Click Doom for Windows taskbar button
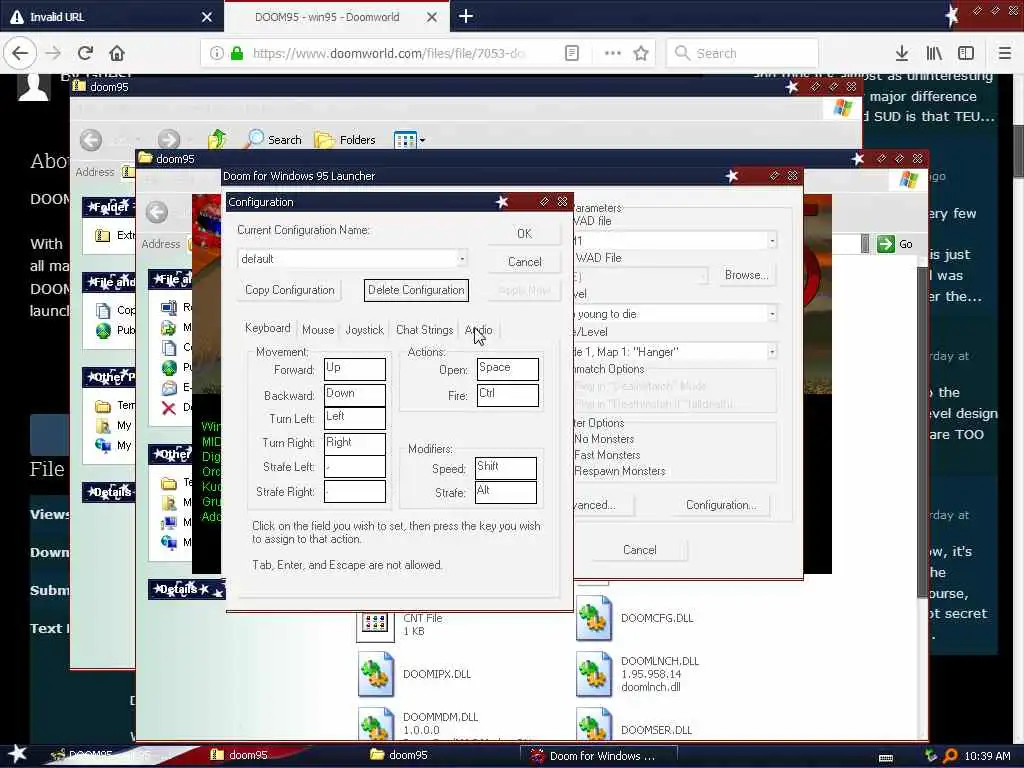 click(598, 756)
